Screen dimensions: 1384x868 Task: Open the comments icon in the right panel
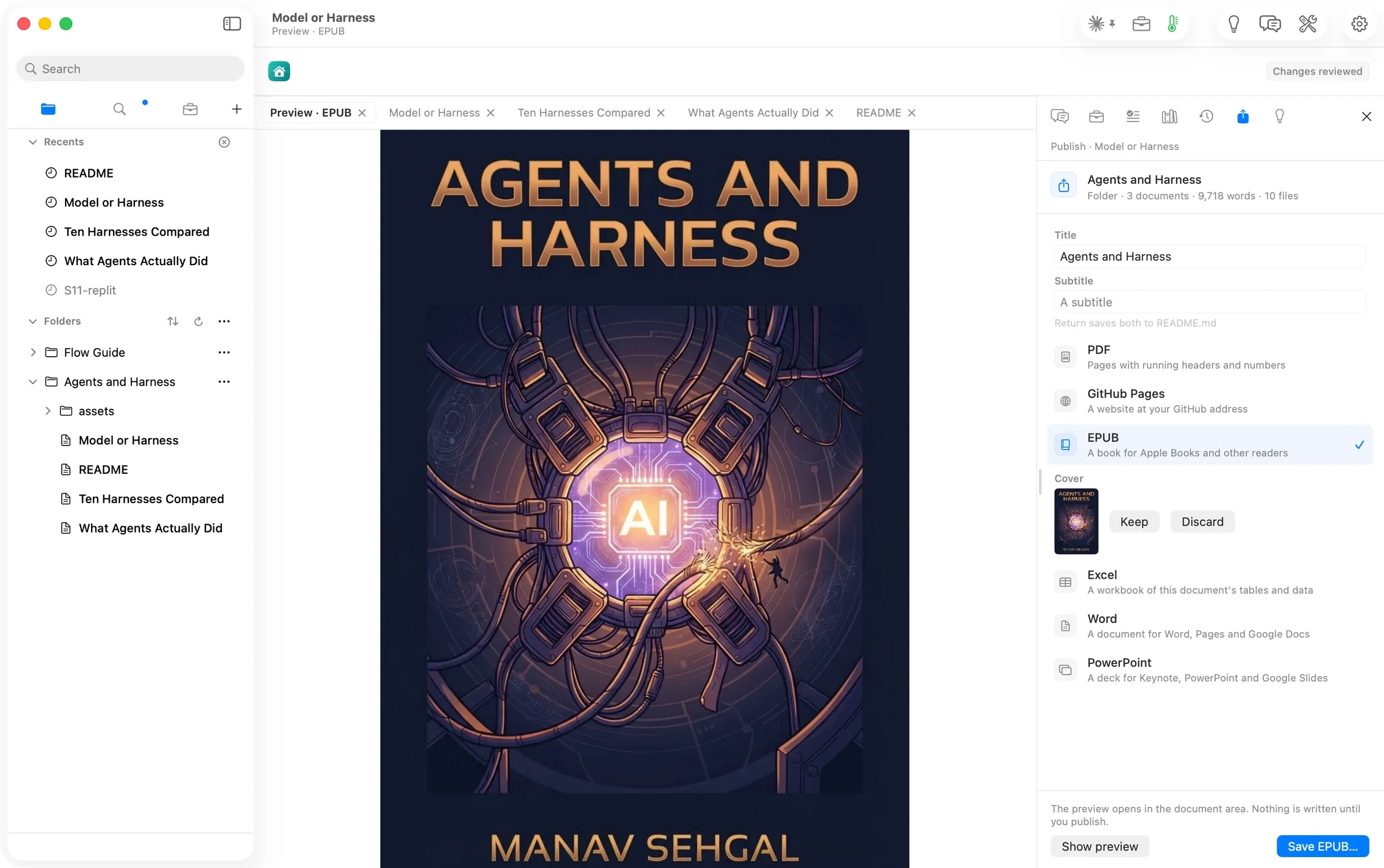[1059, 116]
